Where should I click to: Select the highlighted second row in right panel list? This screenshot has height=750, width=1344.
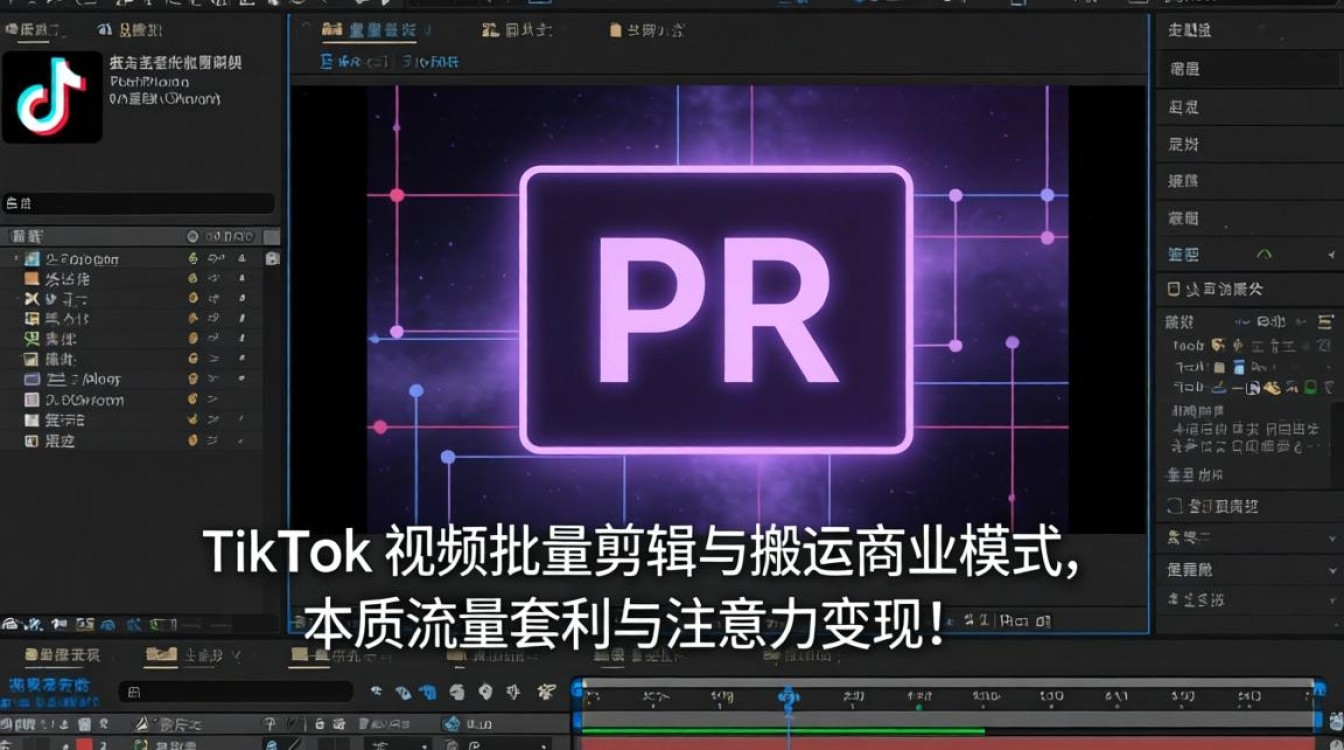(1250, 69)
